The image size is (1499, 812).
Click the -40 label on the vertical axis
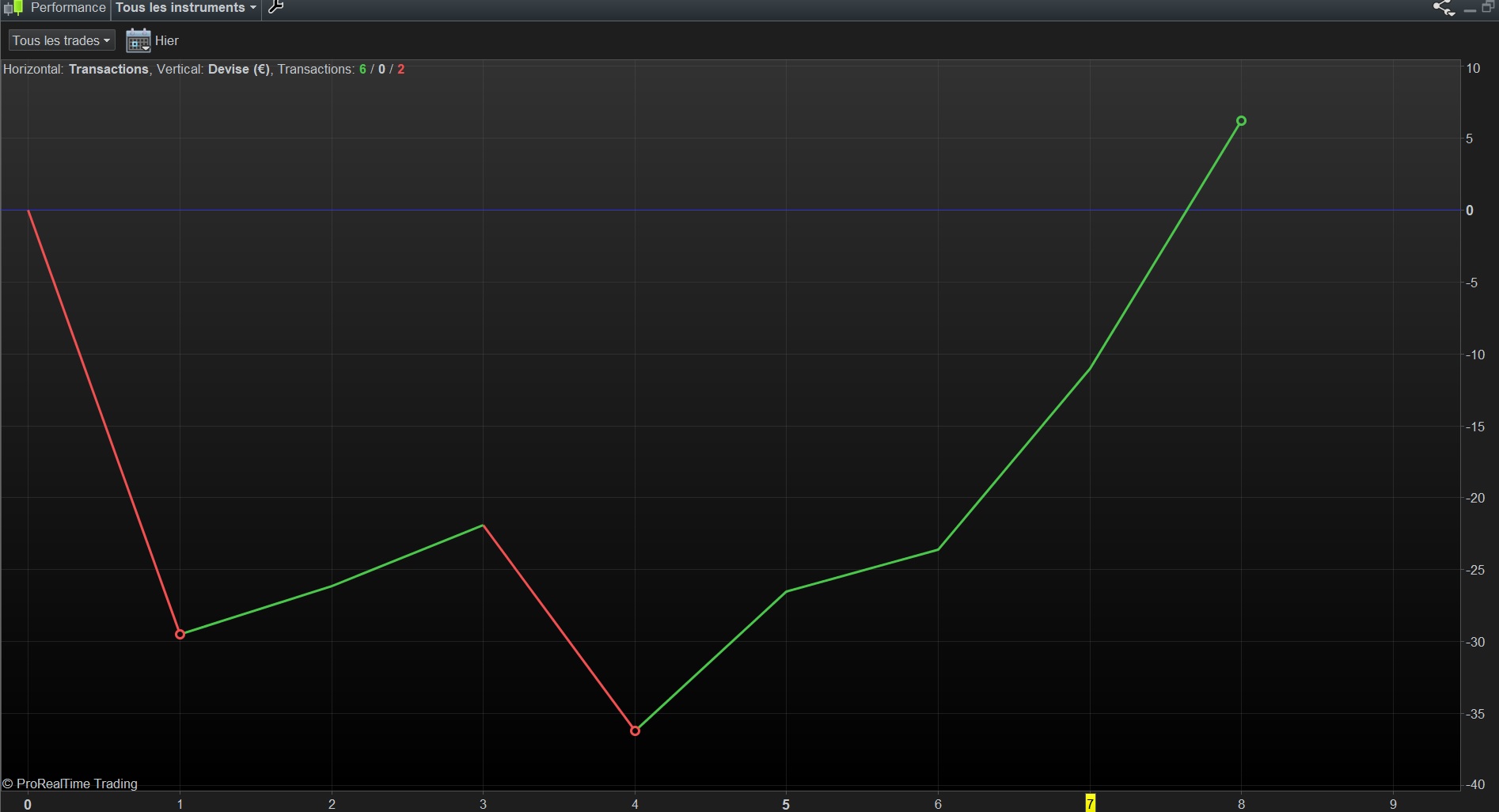click(1474, 784)
